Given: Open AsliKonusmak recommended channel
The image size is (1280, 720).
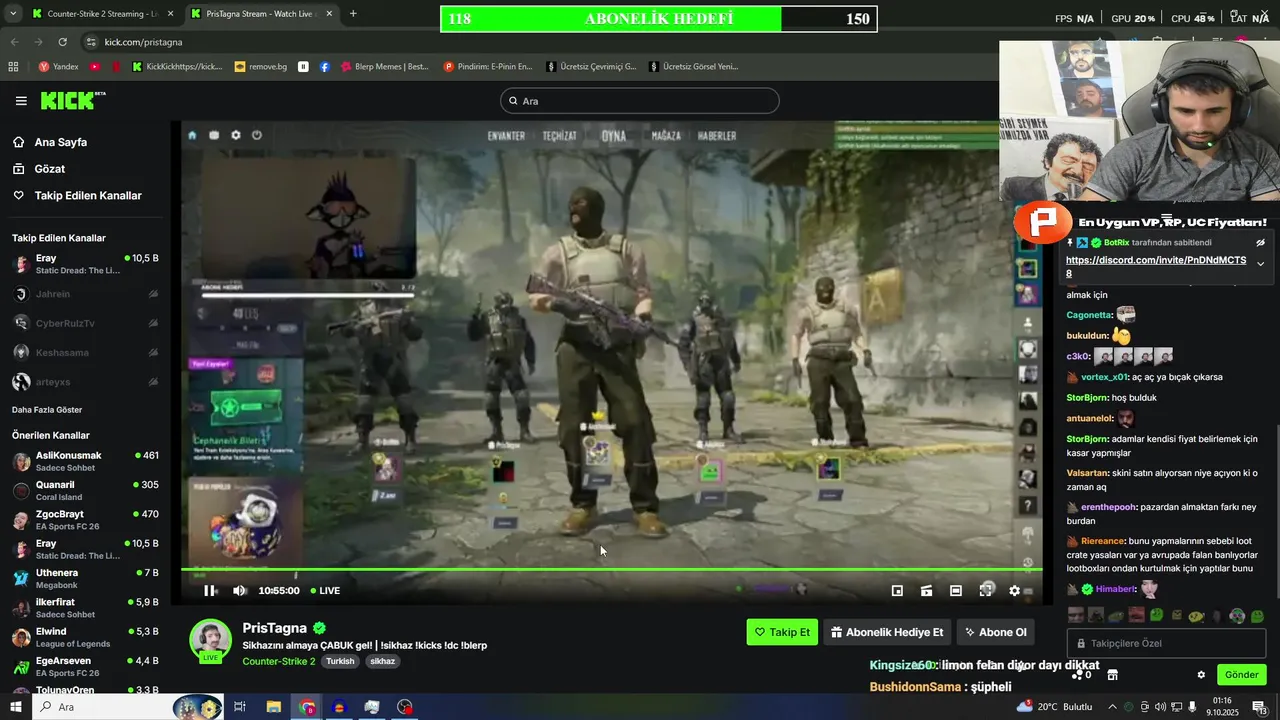Looking at the screenshot, I should (85, 461).
